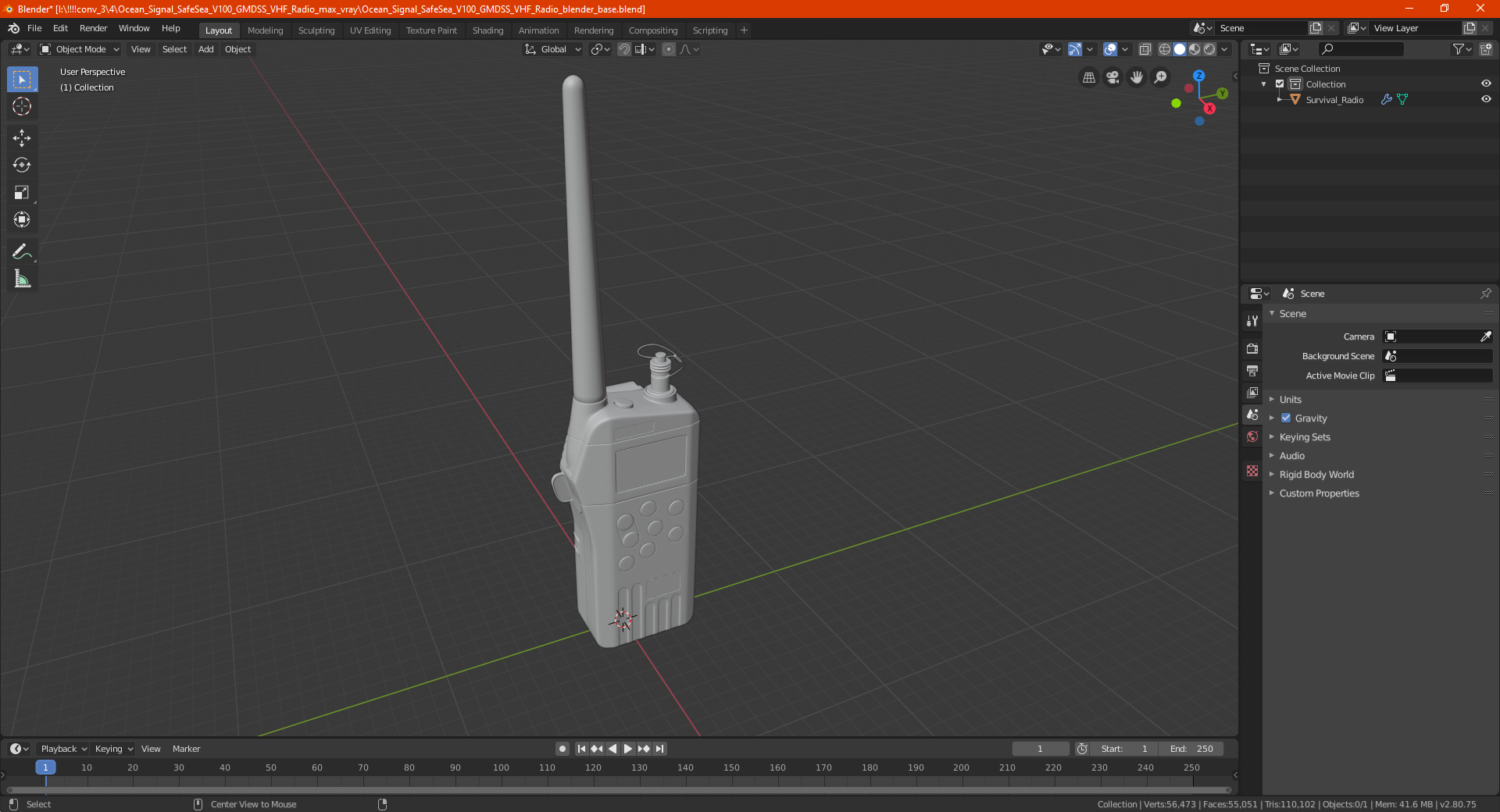Select the Transform tool
Image resolution: width=1500 pixels, height=812 pixels.
click(22, 220)
